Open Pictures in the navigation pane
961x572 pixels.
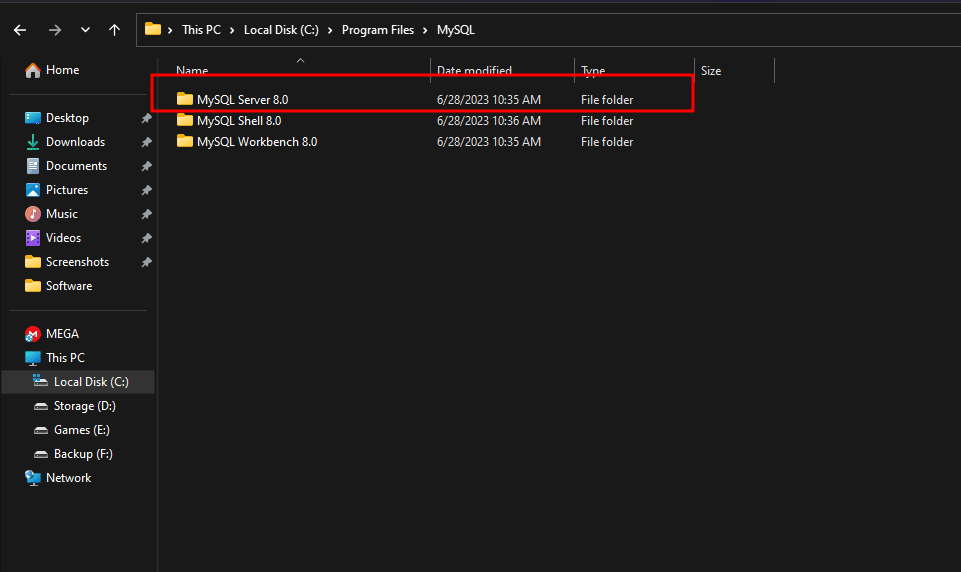pos(67,189)
